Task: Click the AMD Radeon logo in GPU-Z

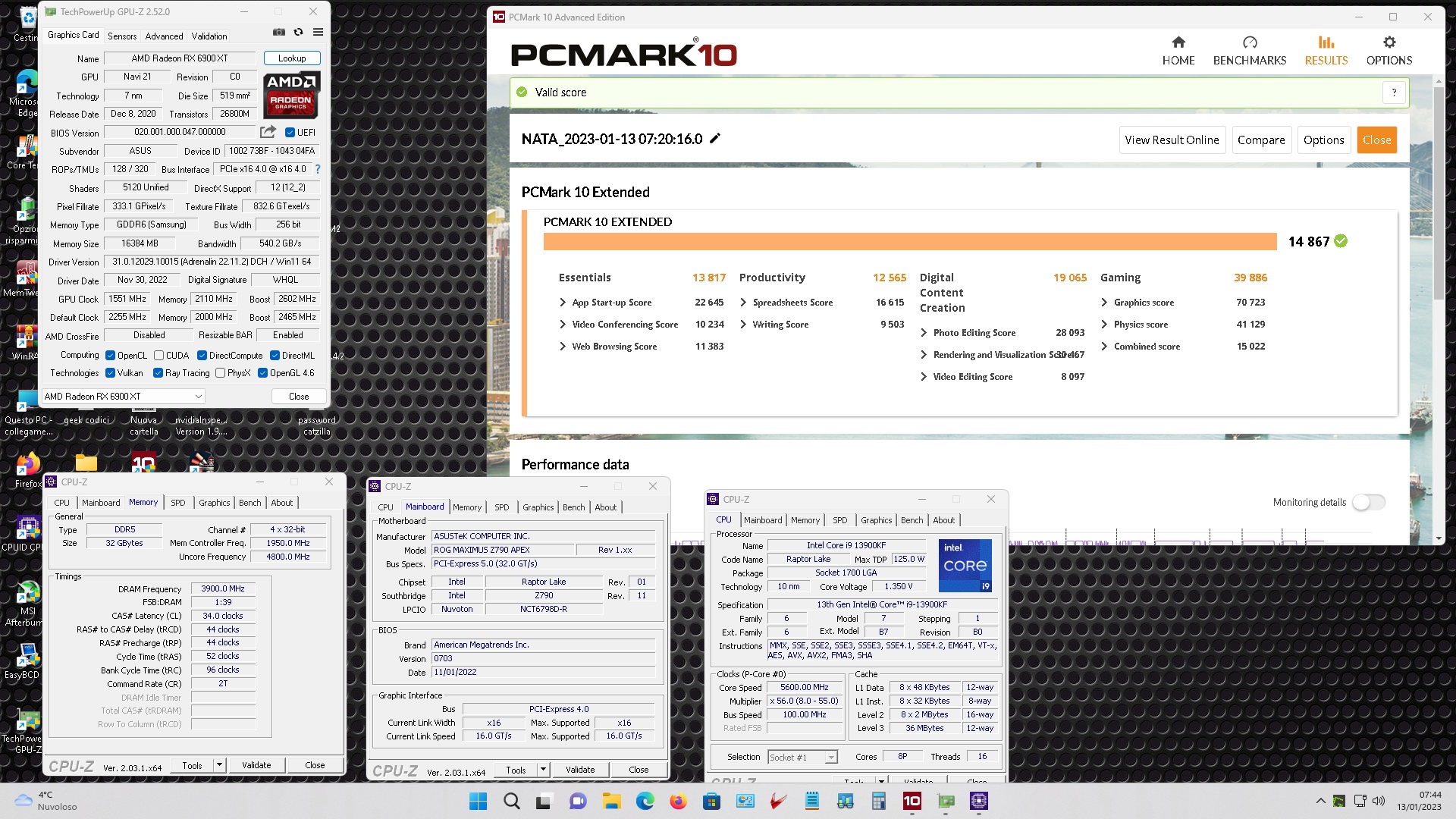Action: tap(292, 95)
